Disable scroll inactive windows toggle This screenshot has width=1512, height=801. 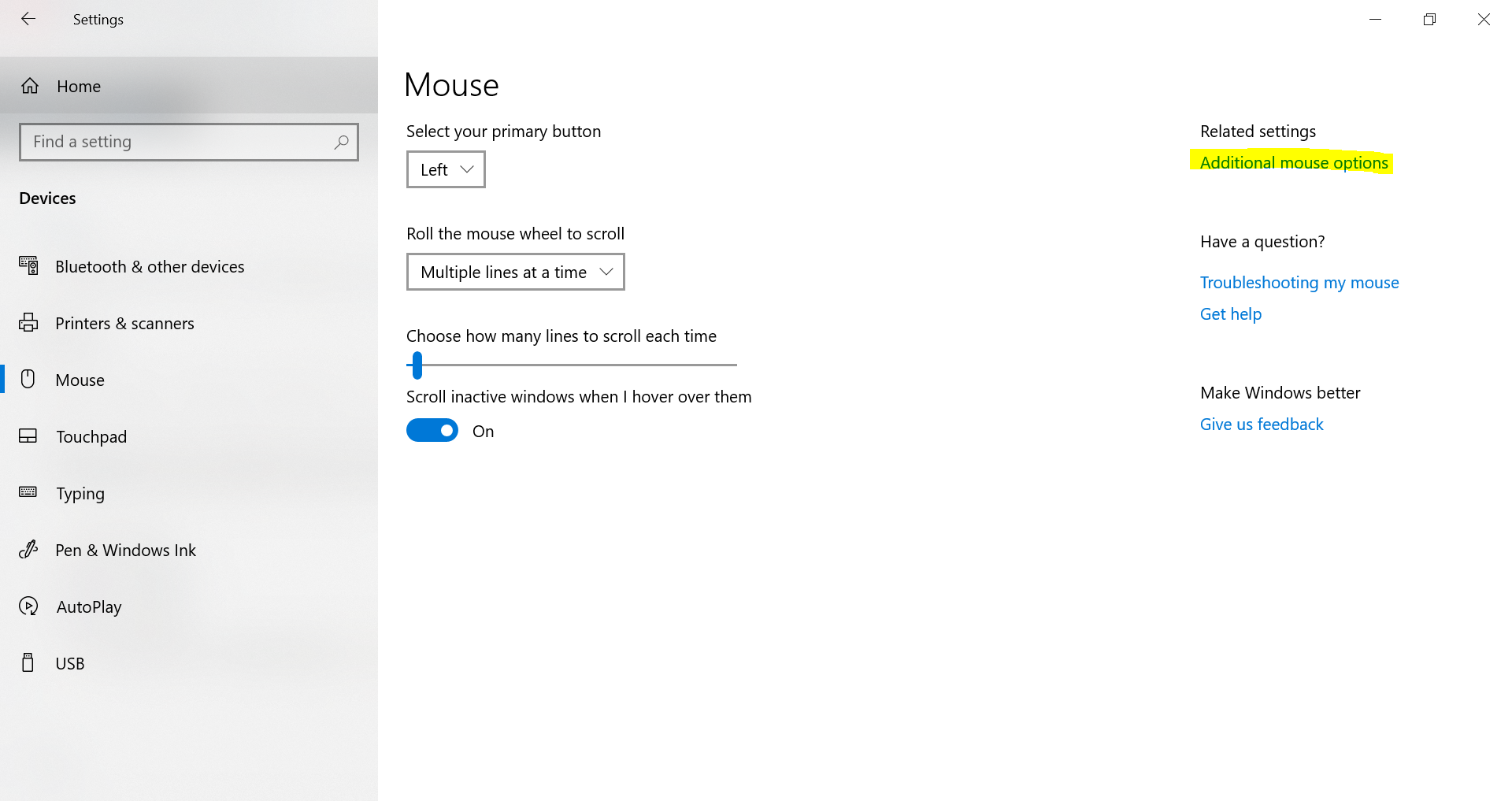click(x=432, y=431)
